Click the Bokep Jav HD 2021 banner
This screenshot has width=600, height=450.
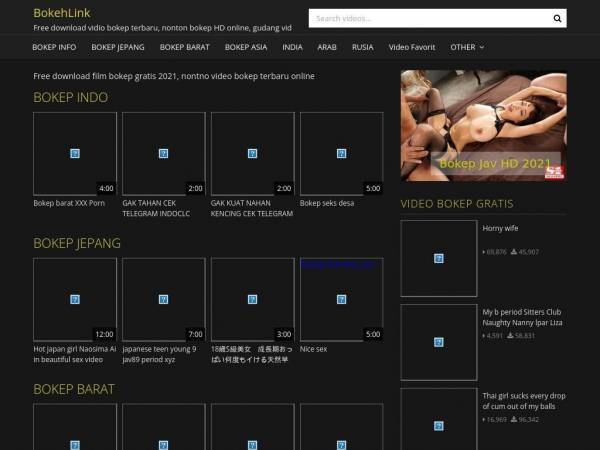tap(484, 126)
